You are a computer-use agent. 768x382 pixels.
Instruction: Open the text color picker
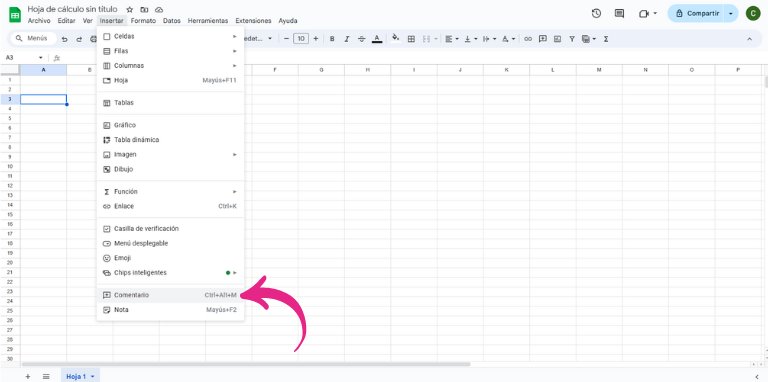click(377, 39)
